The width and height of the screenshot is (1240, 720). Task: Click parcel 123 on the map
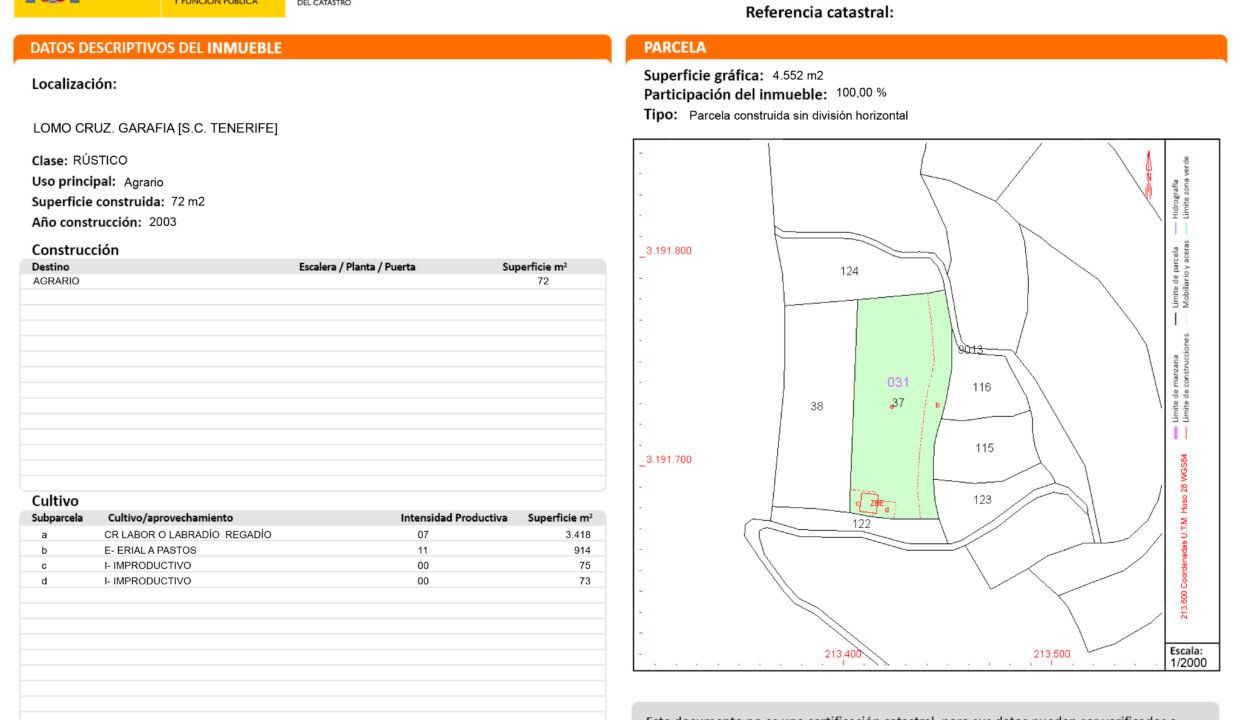[x=982, y=499]
